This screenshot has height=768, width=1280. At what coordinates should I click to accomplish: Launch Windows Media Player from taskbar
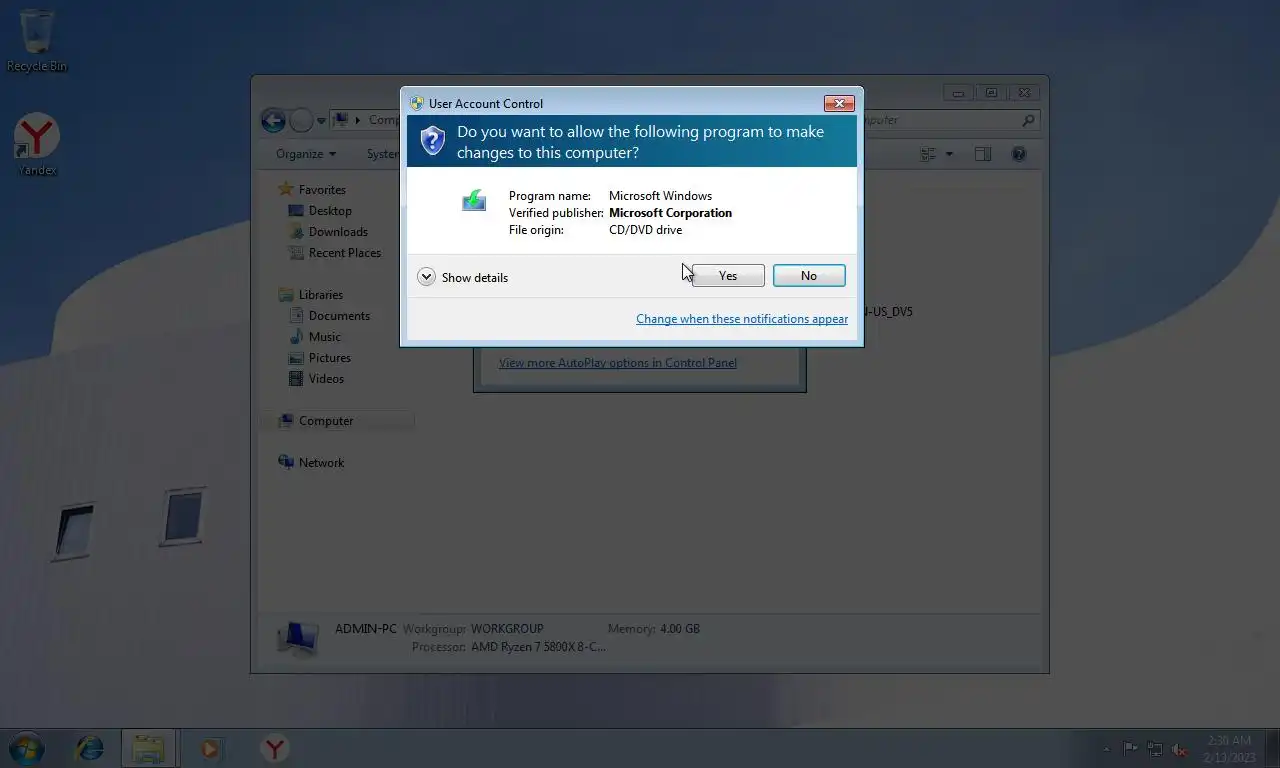[x=210, y=748]
